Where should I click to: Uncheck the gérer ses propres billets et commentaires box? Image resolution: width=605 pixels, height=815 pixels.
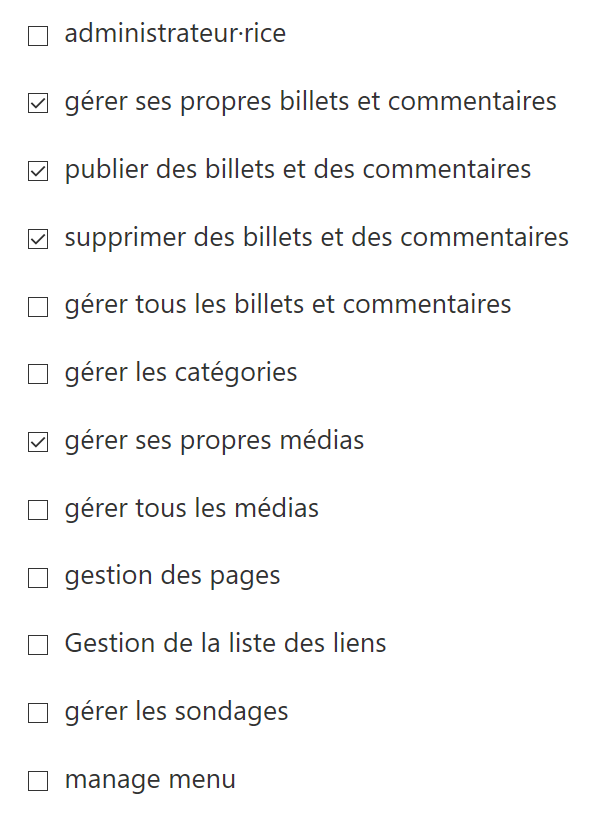[x=38, y=103]
